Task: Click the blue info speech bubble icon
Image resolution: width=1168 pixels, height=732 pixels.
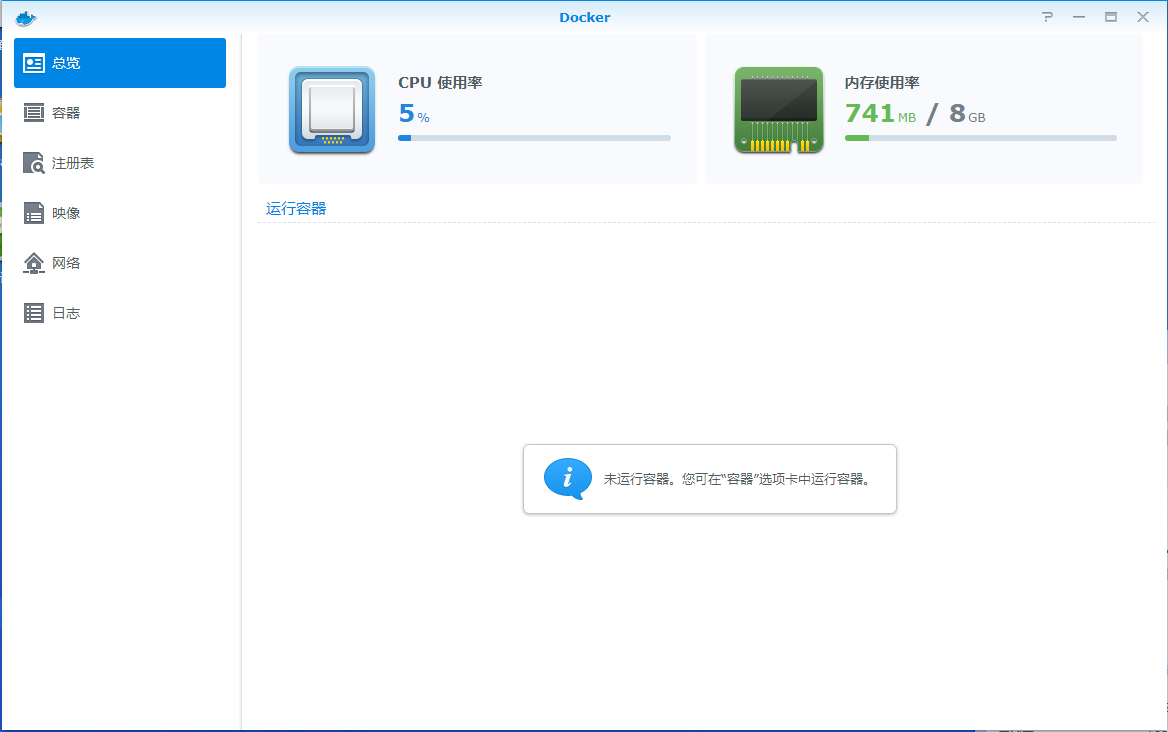Action: (567, 479)
